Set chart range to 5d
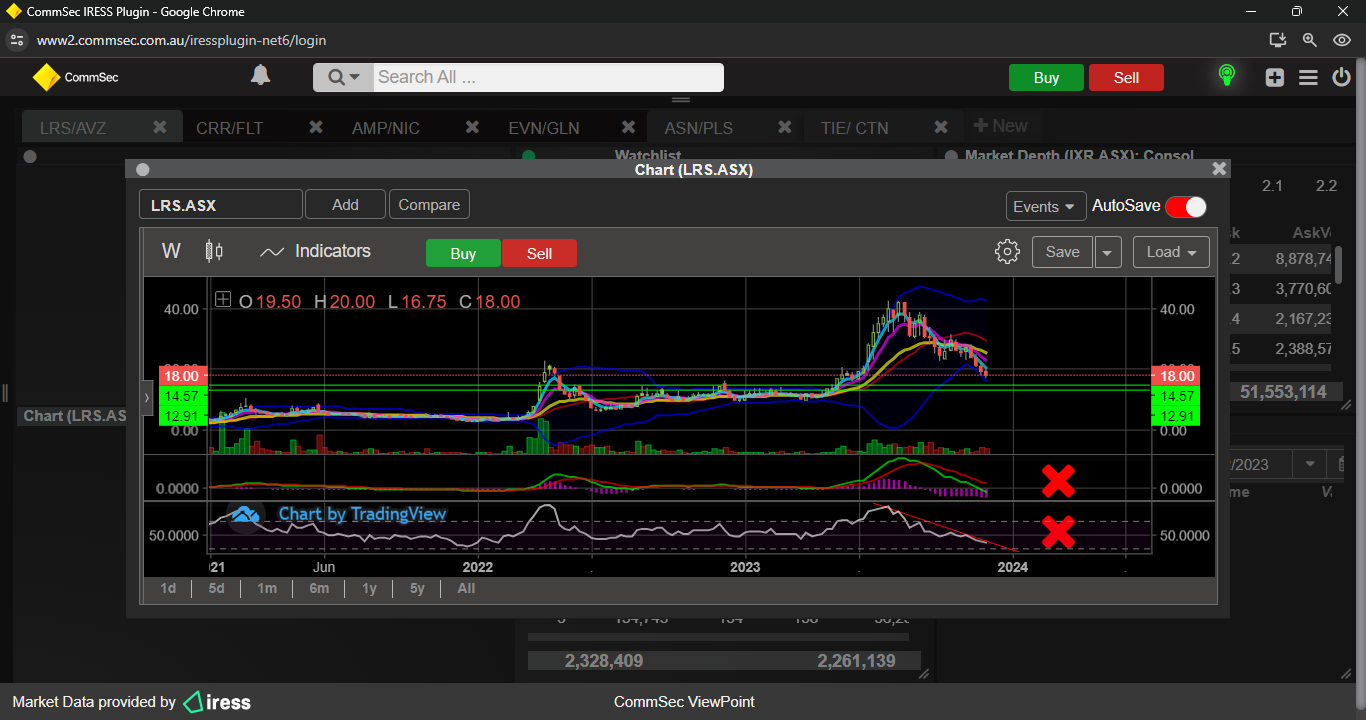1366x720 pixels. (x=216, y=588)
